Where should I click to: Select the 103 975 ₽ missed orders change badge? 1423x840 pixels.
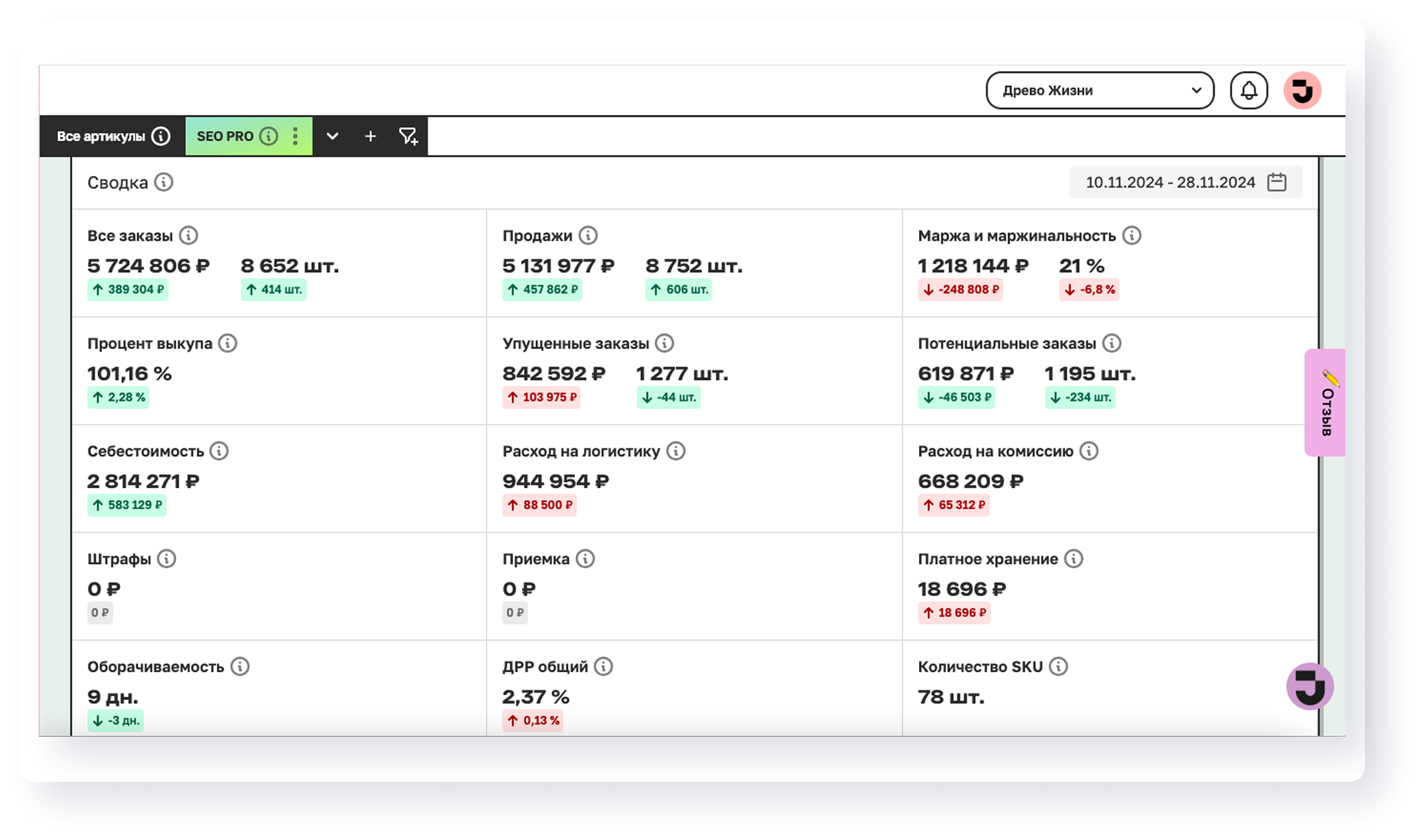point(541,397)
